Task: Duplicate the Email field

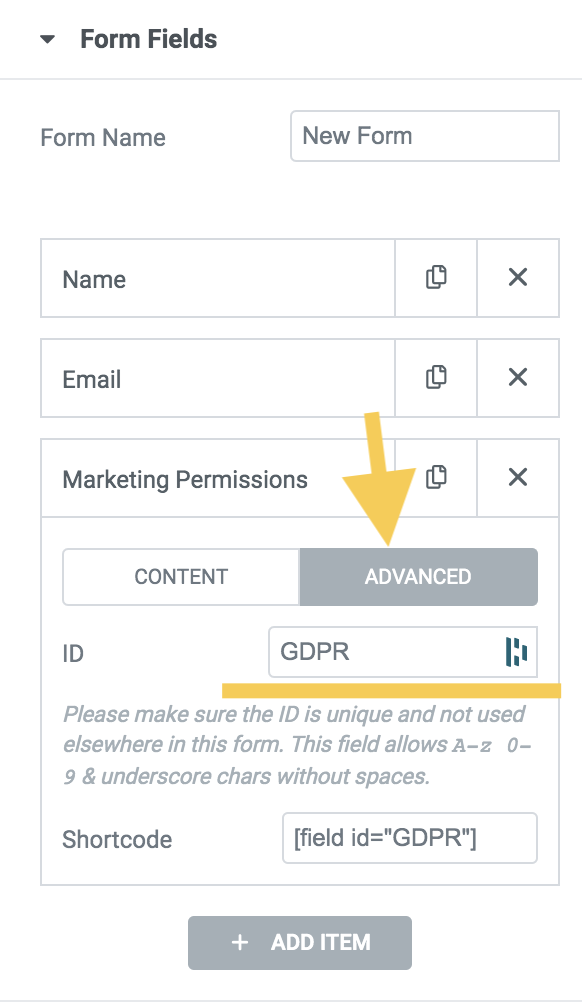Action: (436, 378)
